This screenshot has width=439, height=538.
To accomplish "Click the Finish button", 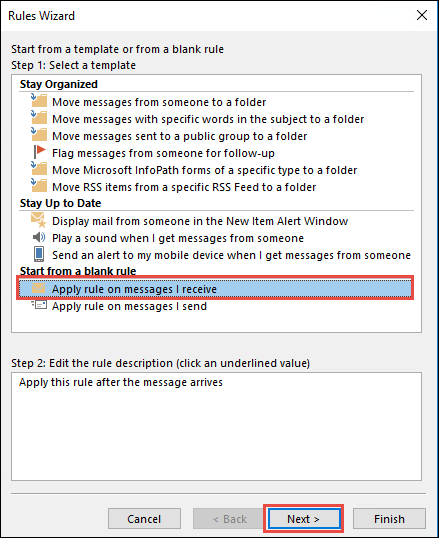I will (389, 518).
